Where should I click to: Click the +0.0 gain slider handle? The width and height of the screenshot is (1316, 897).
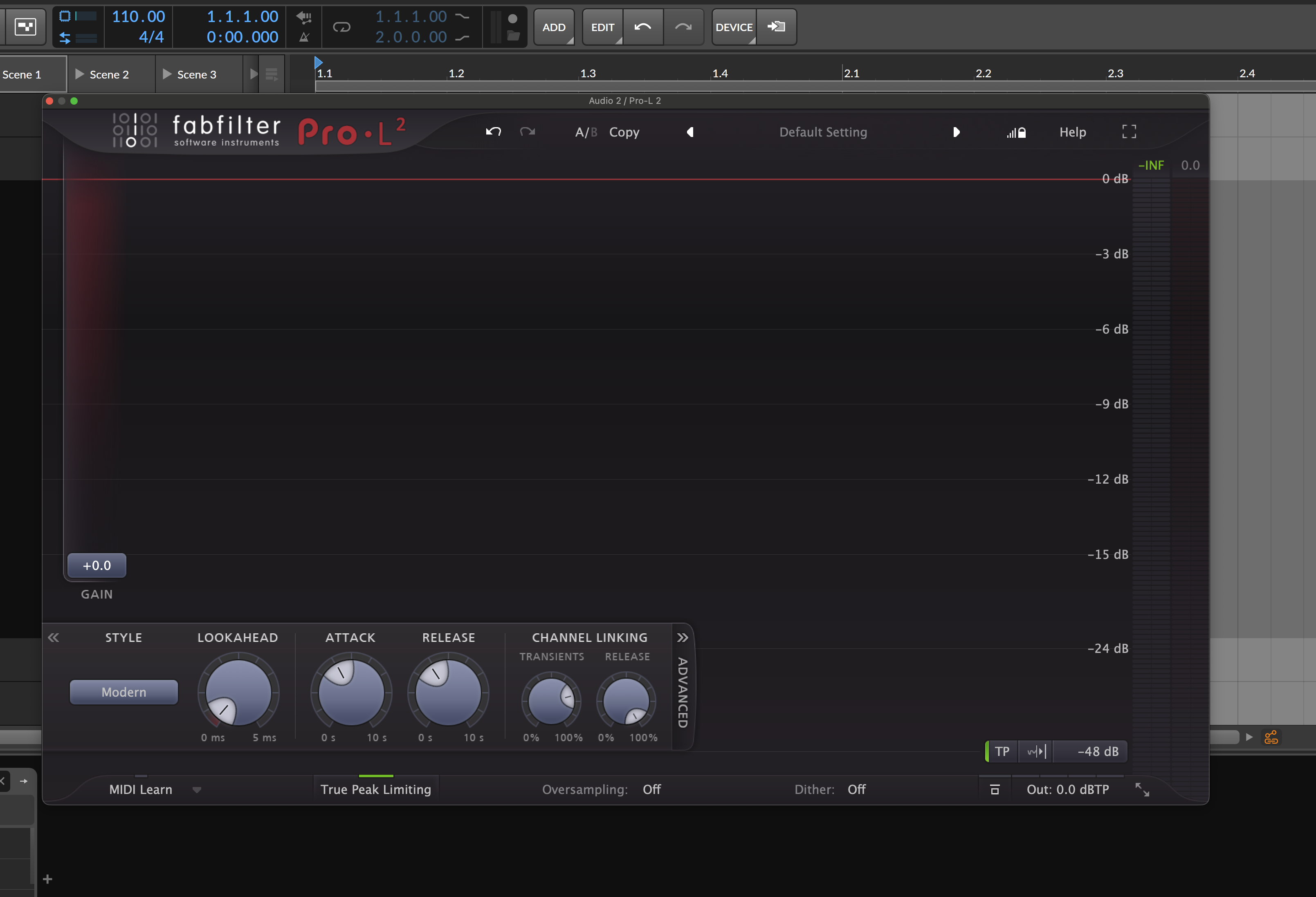97,566
